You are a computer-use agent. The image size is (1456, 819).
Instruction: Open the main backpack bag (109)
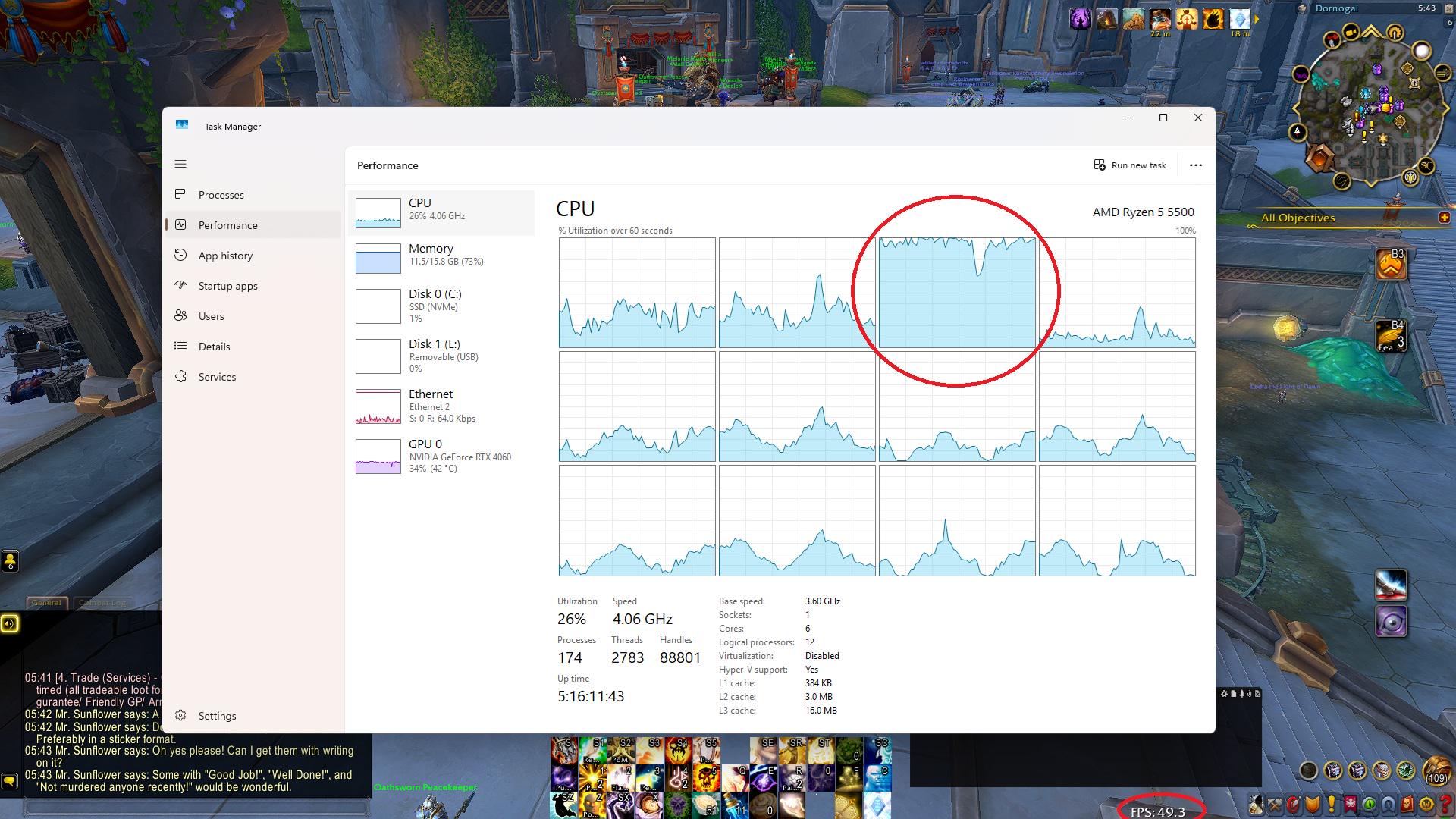1436,770
